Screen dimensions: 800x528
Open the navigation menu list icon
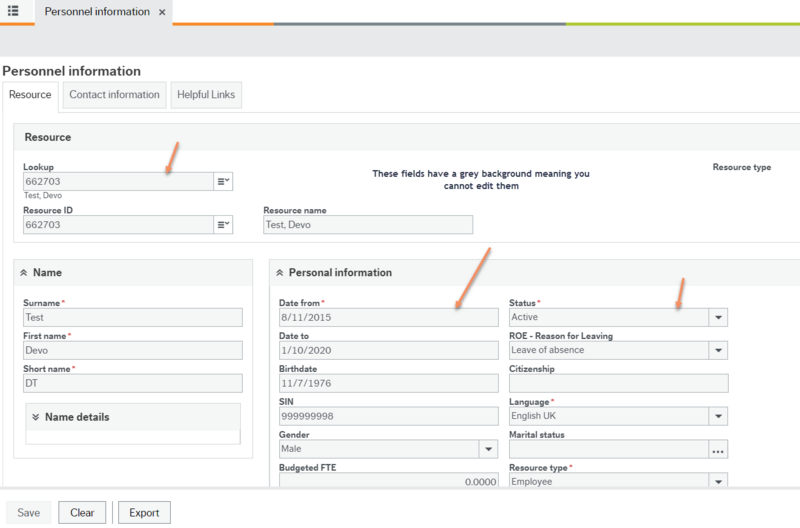click(13, 11)
